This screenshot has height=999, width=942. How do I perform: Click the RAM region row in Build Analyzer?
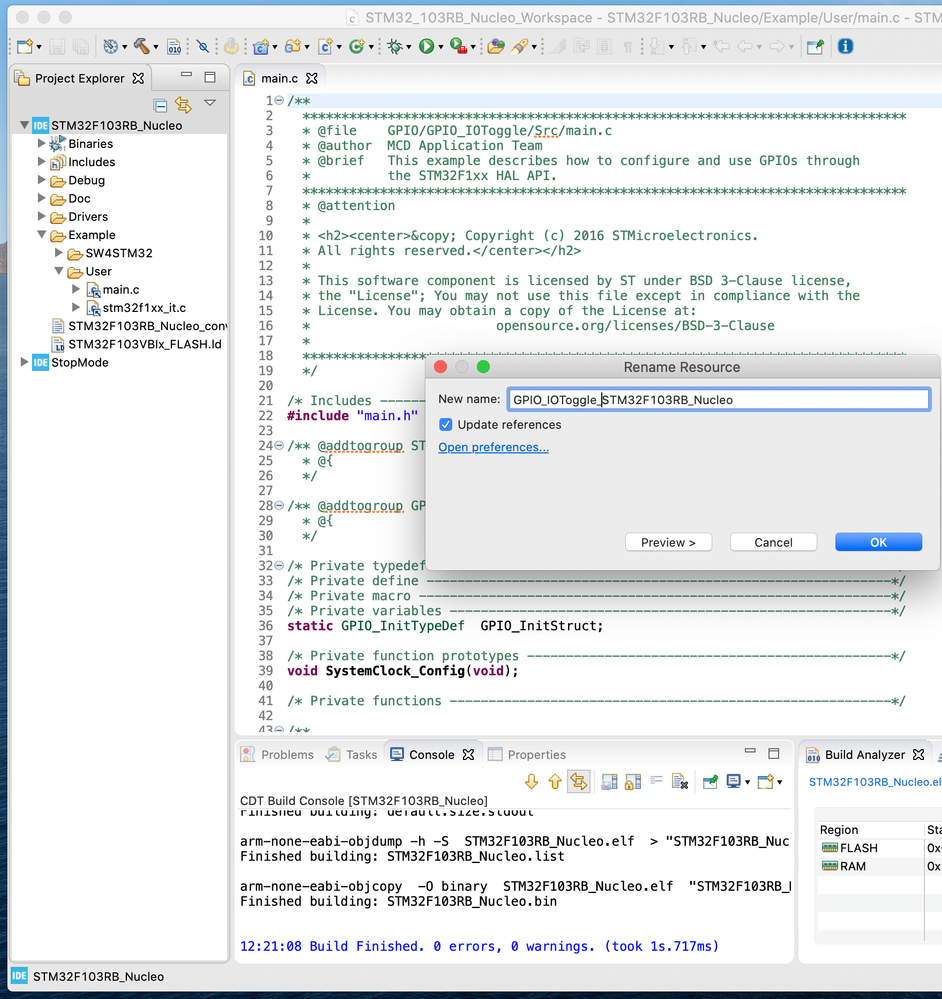tap(878, 866)
